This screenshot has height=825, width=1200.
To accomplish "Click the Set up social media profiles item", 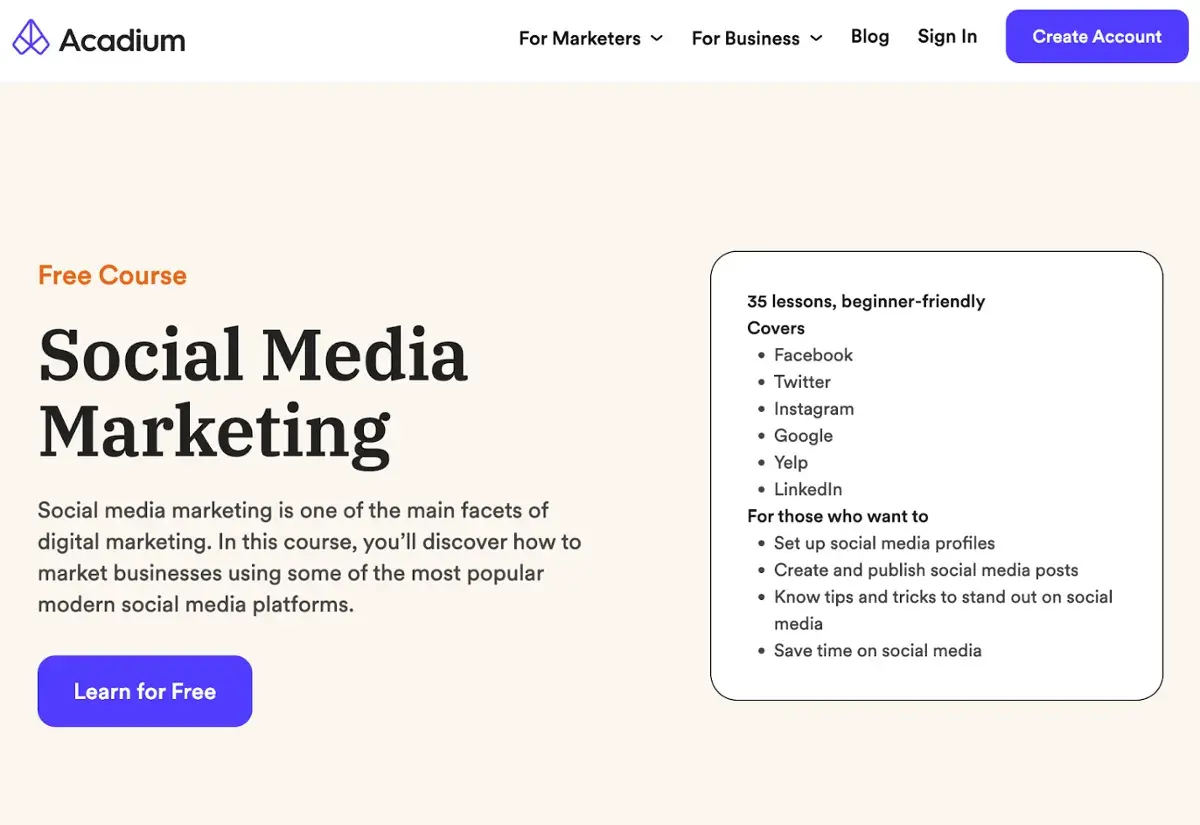I will [x=884, y=543].
